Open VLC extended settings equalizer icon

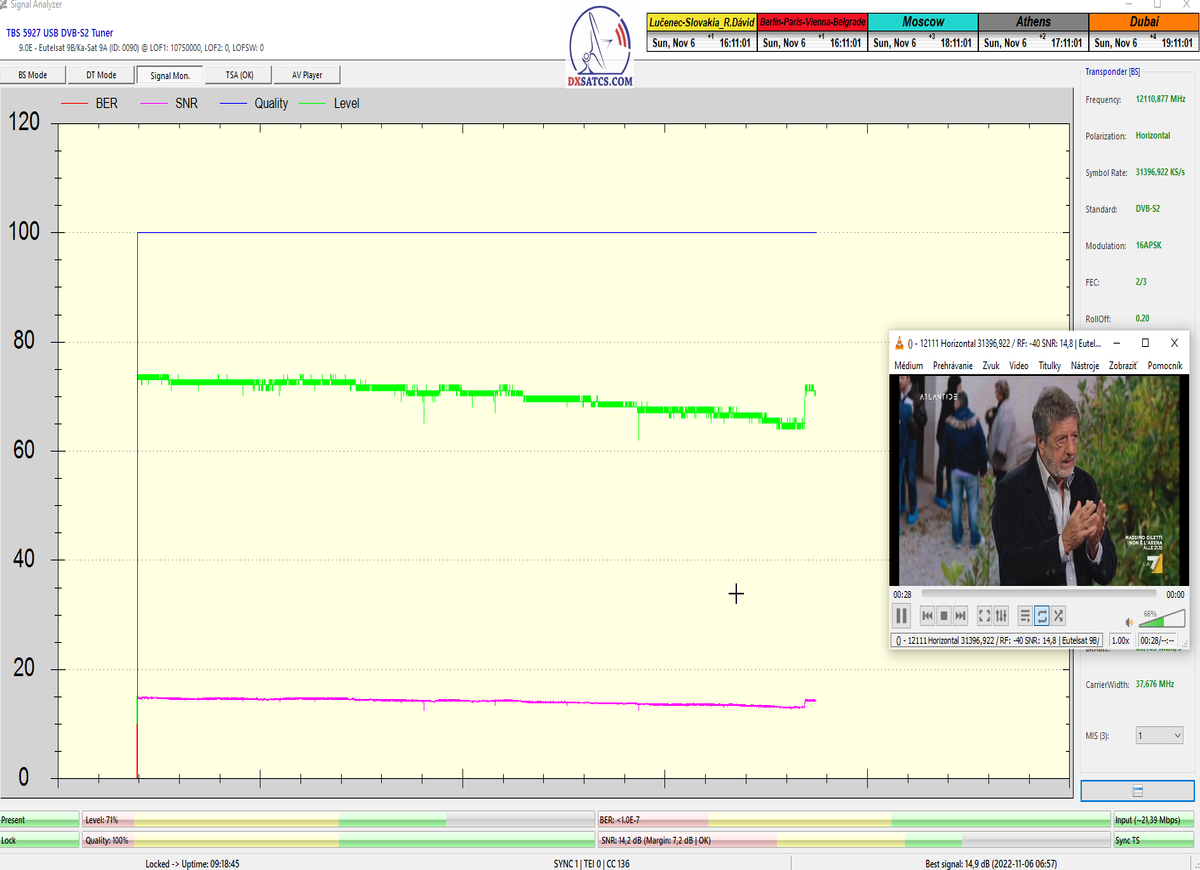[1001, 615]
